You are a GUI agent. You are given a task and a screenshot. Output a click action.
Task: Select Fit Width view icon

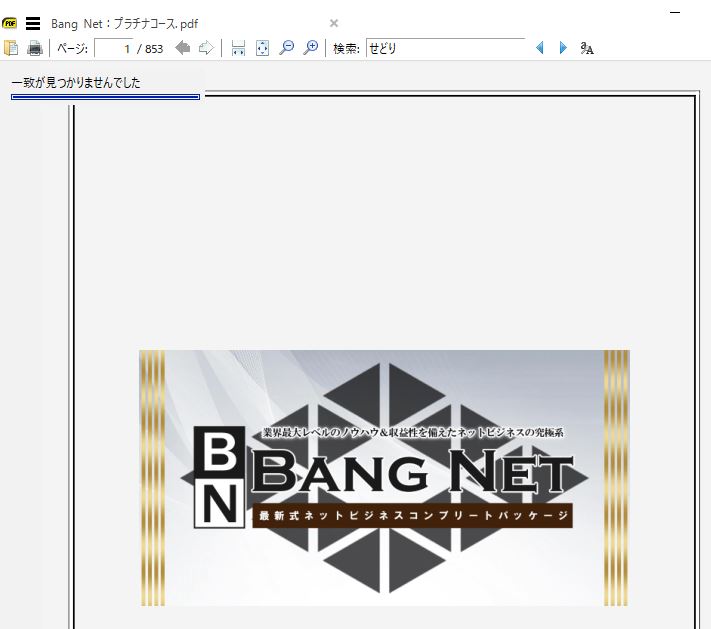click(239, 48)
